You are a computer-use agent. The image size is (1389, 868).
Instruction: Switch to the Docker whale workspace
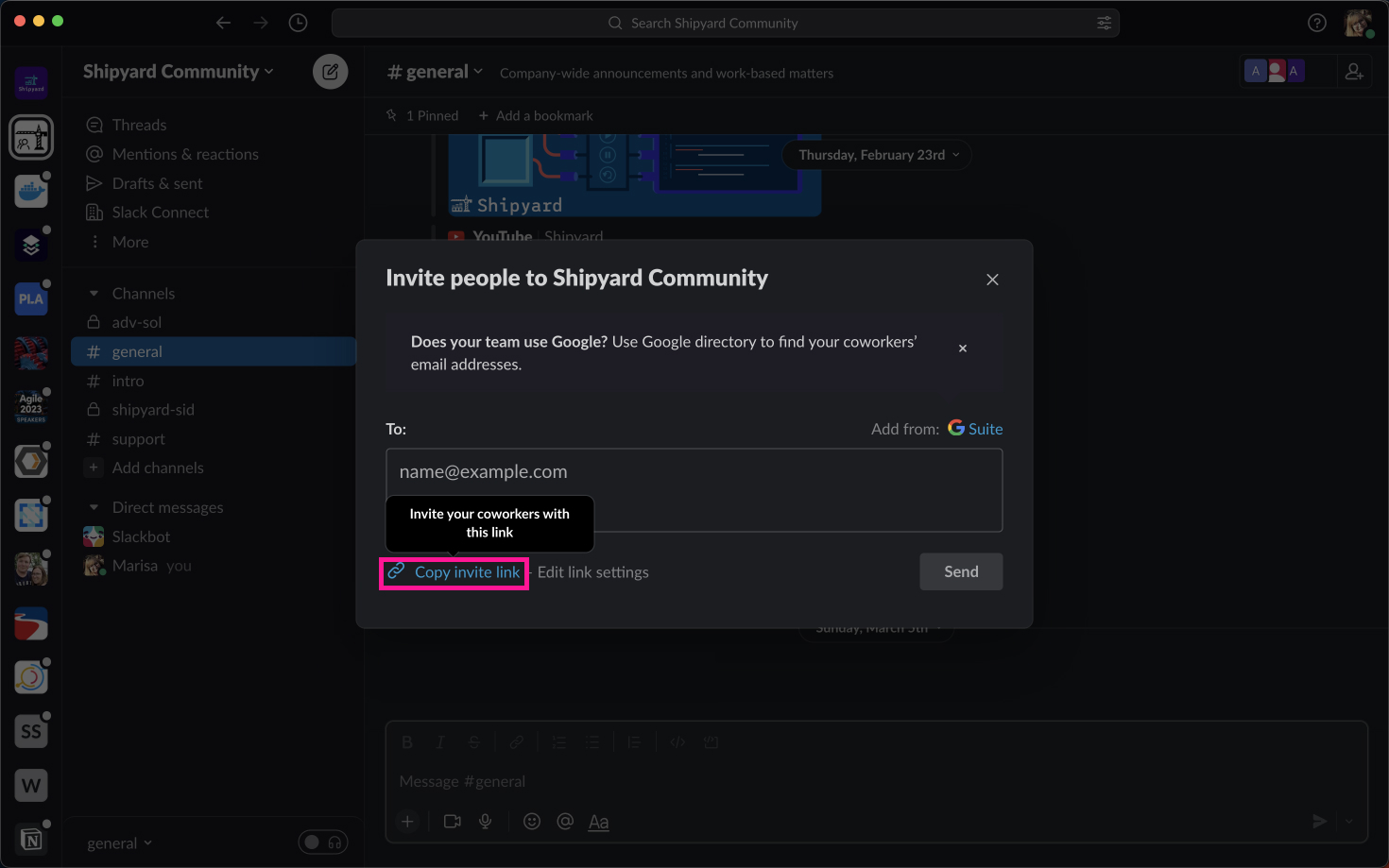click(31, 192)
